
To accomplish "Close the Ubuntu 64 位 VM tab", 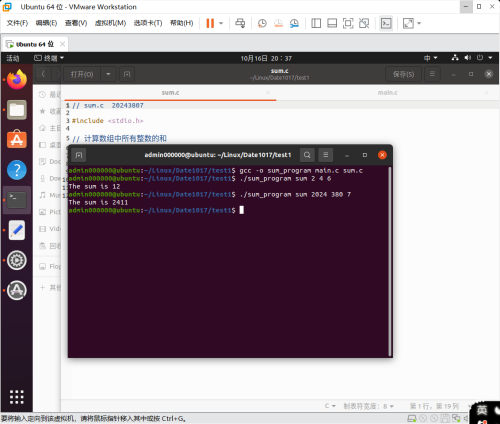I will pyautogui.click(x=62, y=44).
